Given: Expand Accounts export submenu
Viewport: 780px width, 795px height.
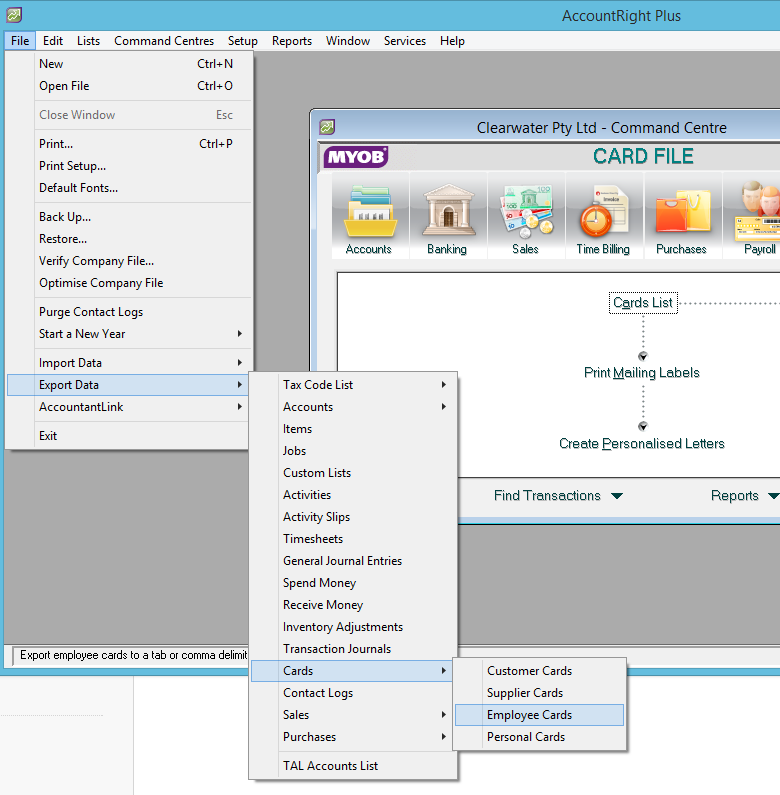Looking at the screenshot, I should click(x=353, y=407).
